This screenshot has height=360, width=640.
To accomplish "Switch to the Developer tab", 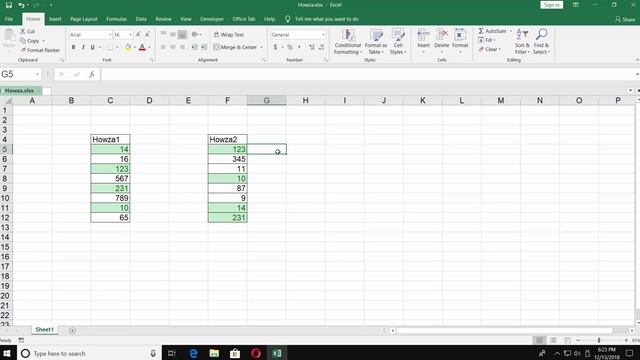I will tap(212, 19).
